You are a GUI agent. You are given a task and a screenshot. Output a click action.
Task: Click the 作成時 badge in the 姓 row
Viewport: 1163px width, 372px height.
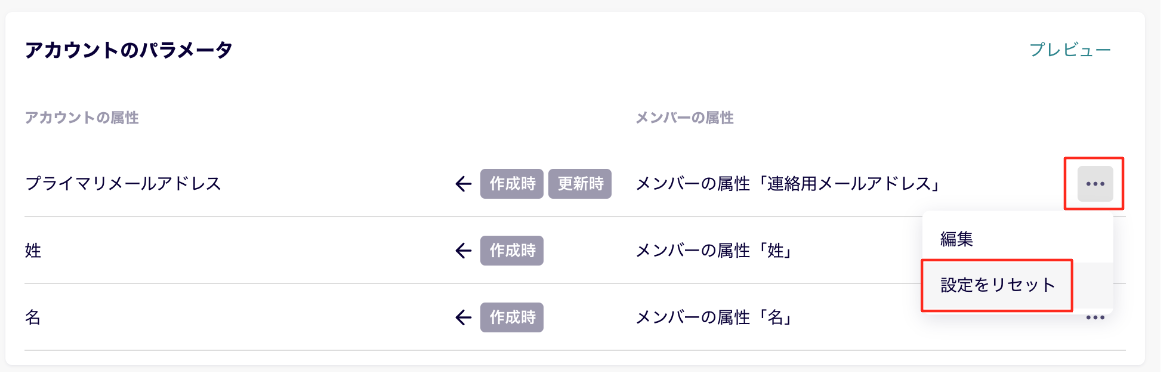click(513, 251)
